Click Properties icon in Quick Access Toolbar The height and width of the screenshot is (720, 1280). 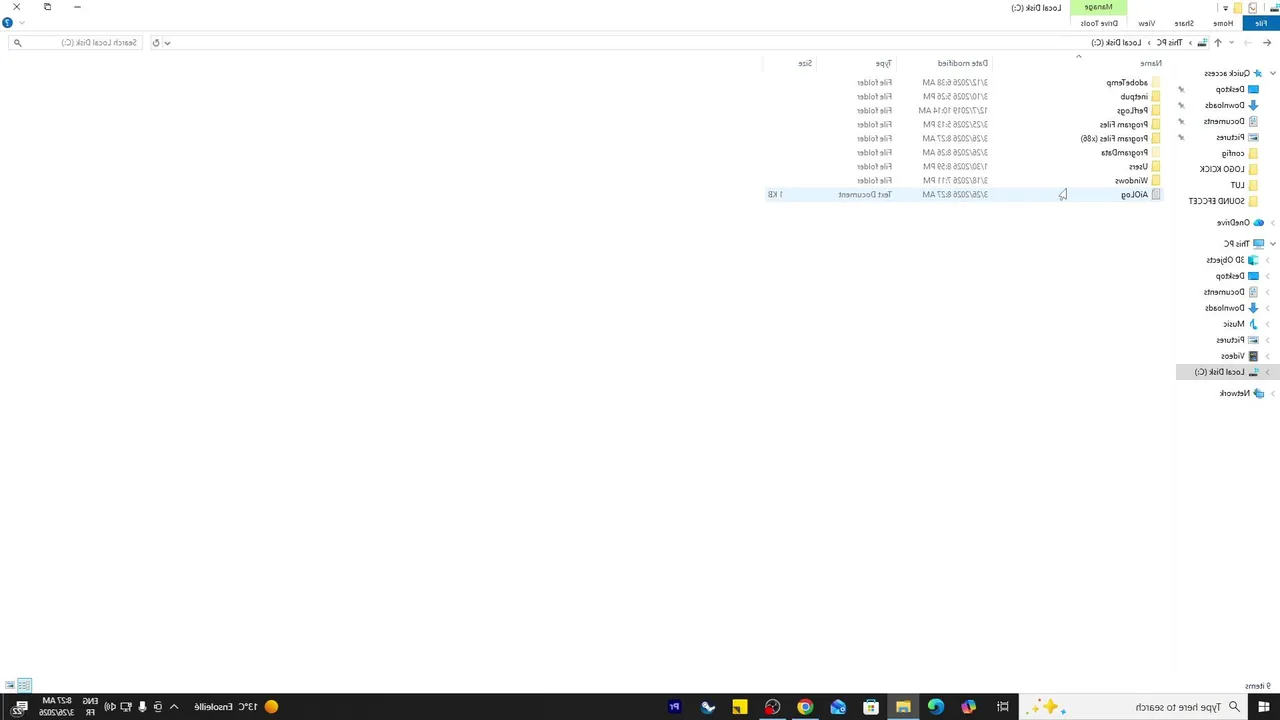click(1252, 7)
